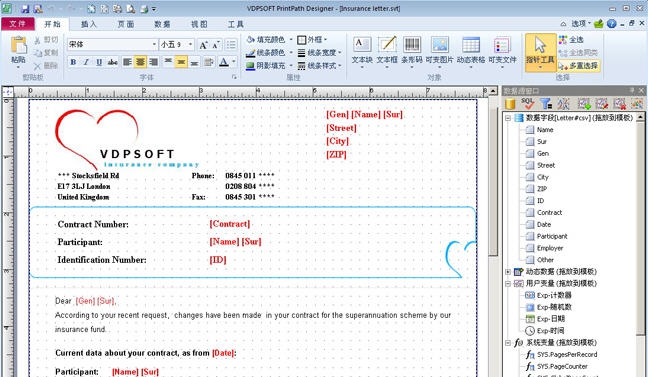Switch to the Insert (插入) tab
Image resolution: width=648 pixels, height=377 pixels.
click(88, 24)
